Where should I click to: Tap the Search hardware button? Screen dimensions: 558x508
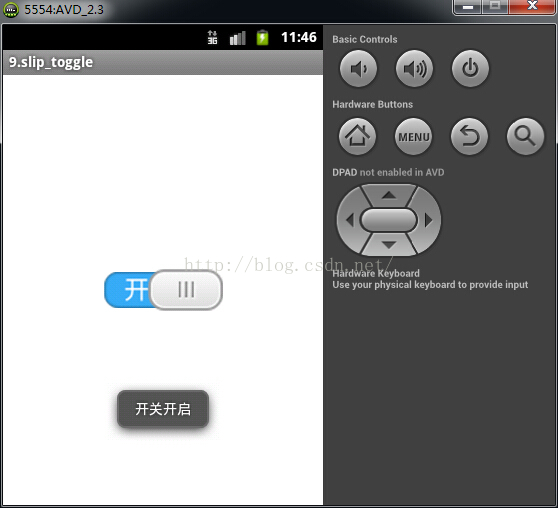pyautogui.click(x=525, y=136)
